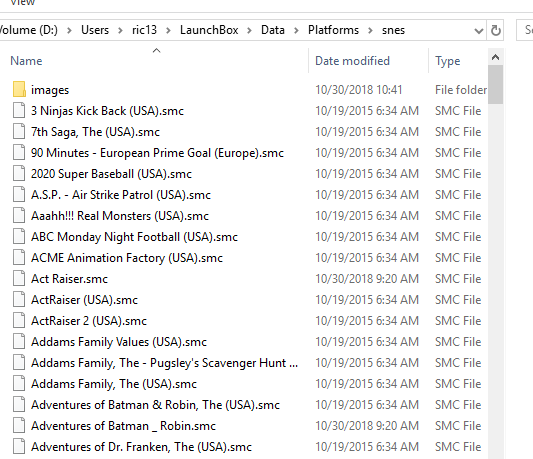The height and width of the screenshot is (459, 533).
Task: Click the file icon beside Adventures of Dr. Franken
Action: 19,446
